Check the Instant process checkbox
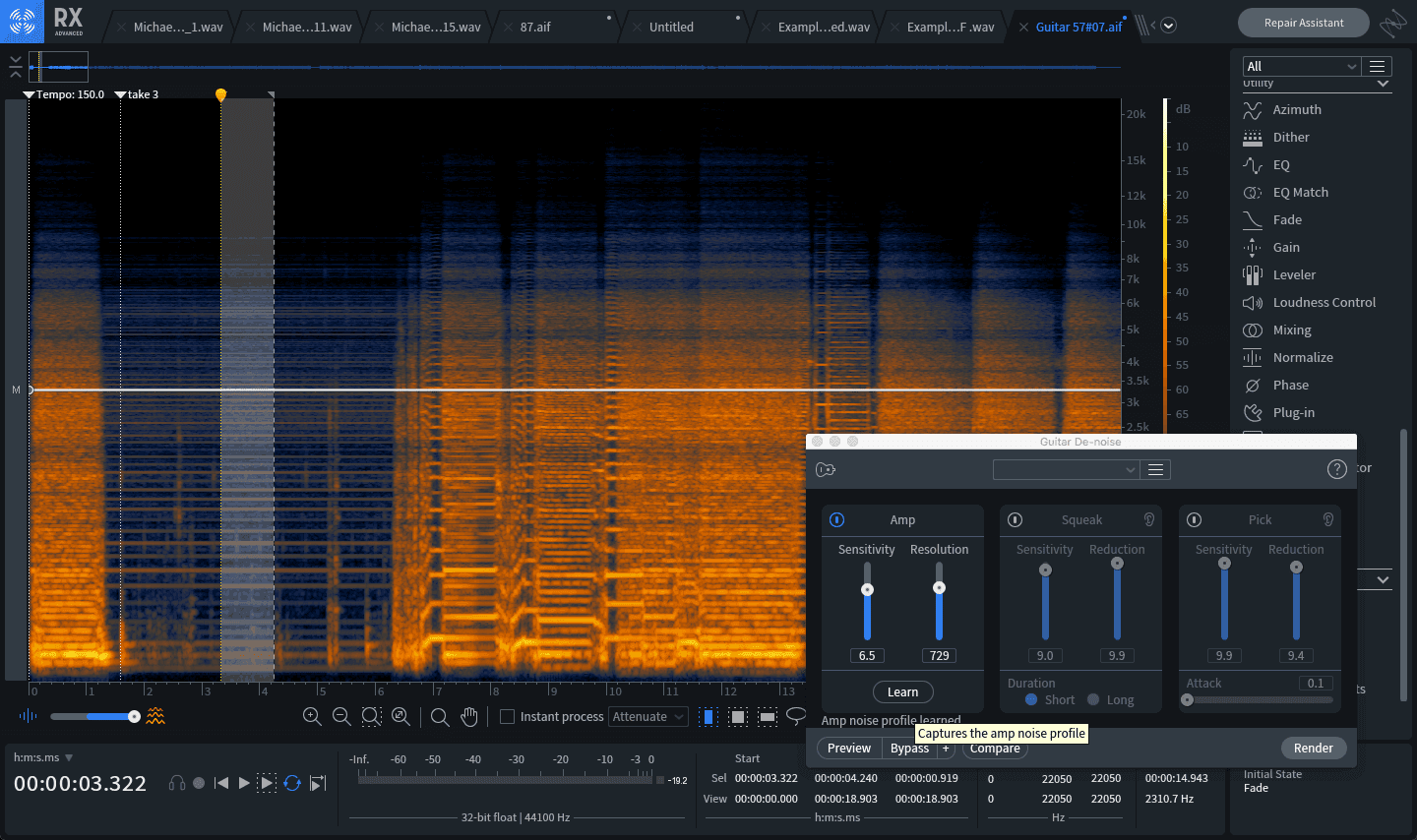1417x840 pixels. point(508,717)
